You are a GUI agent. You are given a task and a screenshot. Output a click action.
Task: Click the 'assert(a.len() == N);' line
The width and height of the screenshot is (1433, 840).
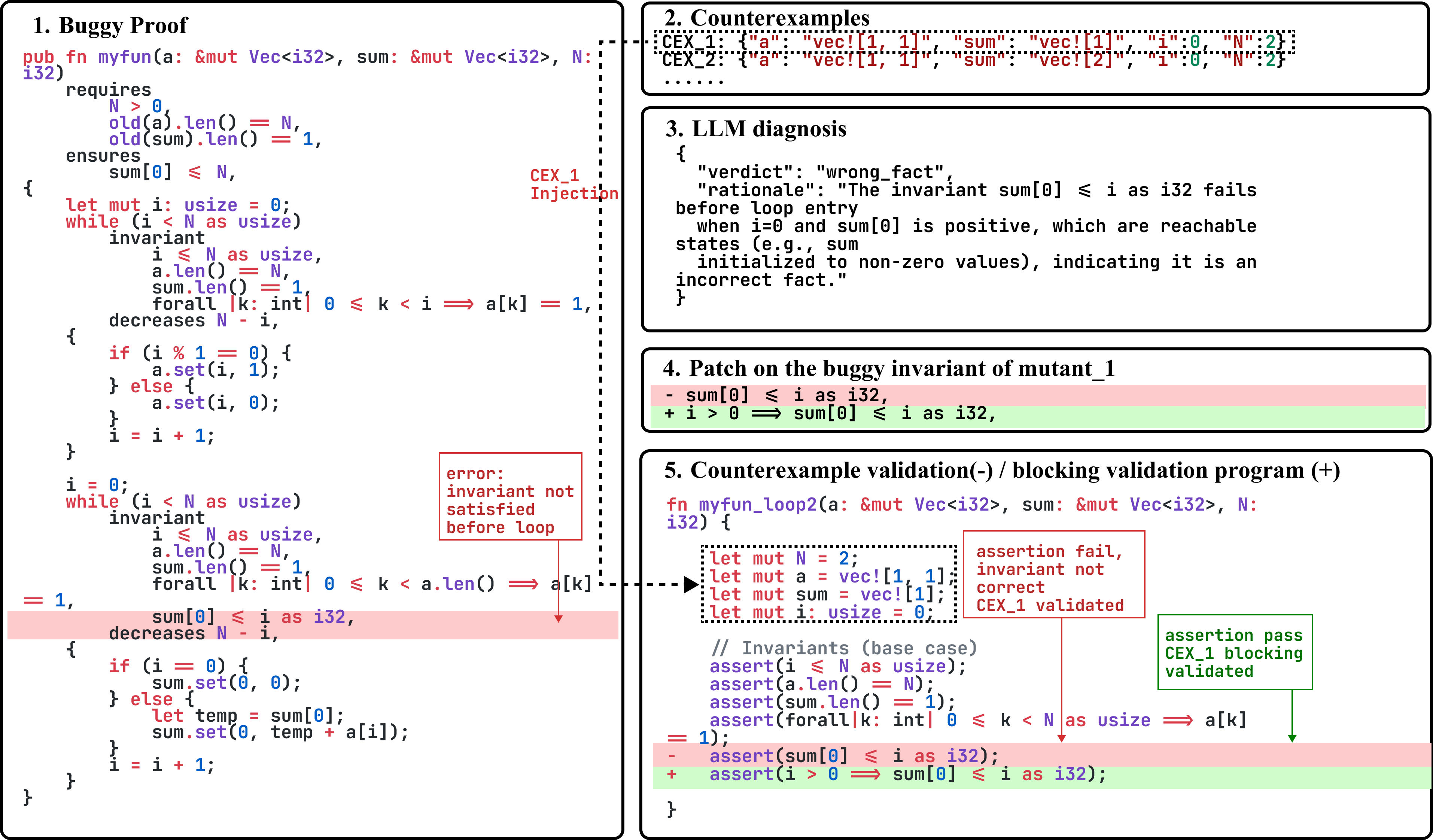click(x=822, y=685)
